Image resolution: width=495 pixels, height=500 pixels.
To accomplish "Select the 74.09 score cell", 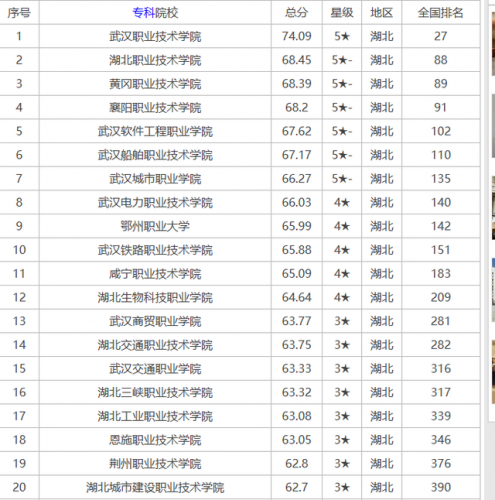I will click(x=297, y=36).
